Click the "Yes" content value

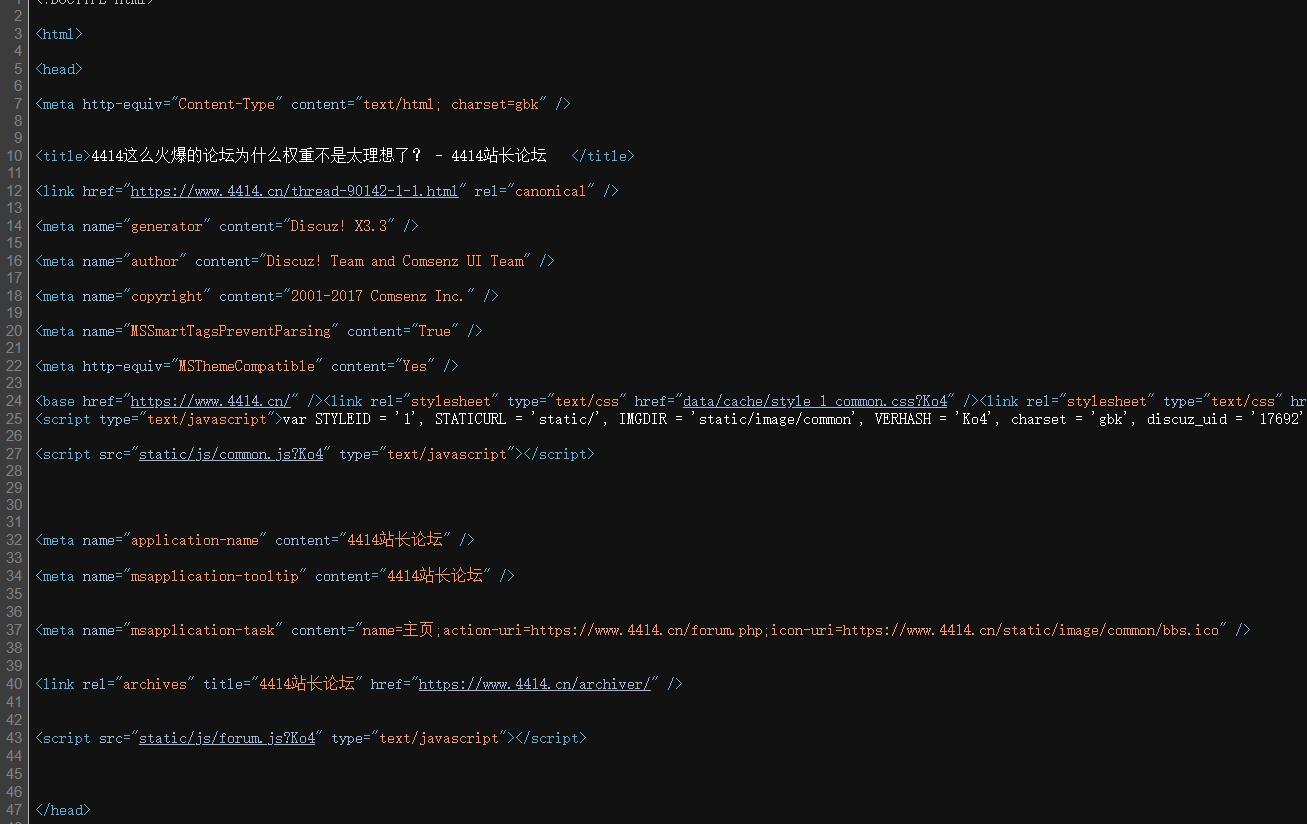pyautogui.click(x=414, y=366)
